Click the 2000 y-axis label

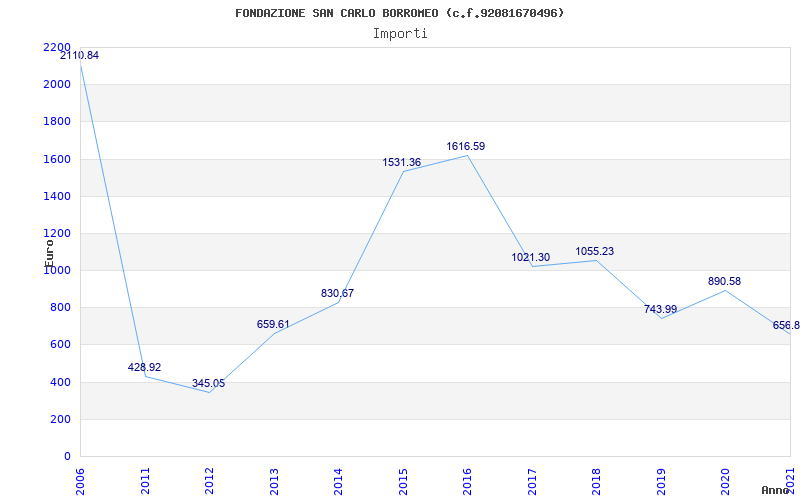pyautogui.click(x=57, y=84)
